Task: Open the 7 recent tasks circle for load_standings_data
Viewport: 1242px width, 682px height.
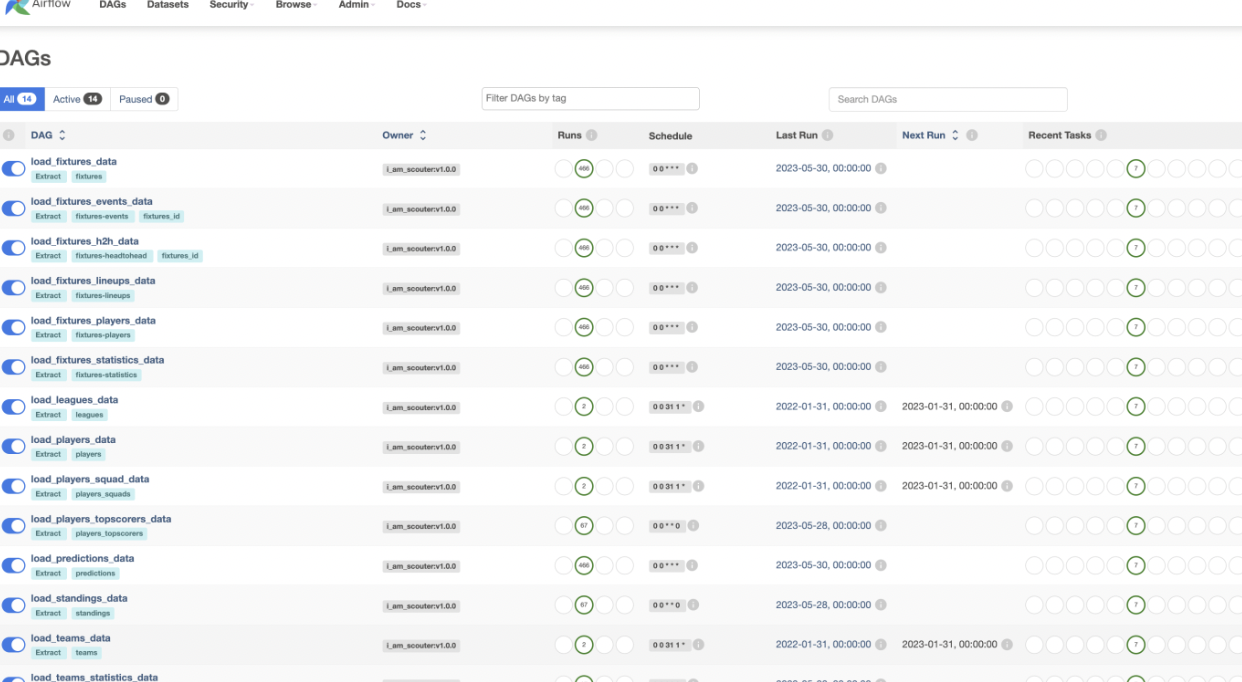Action: point(1135,605)
